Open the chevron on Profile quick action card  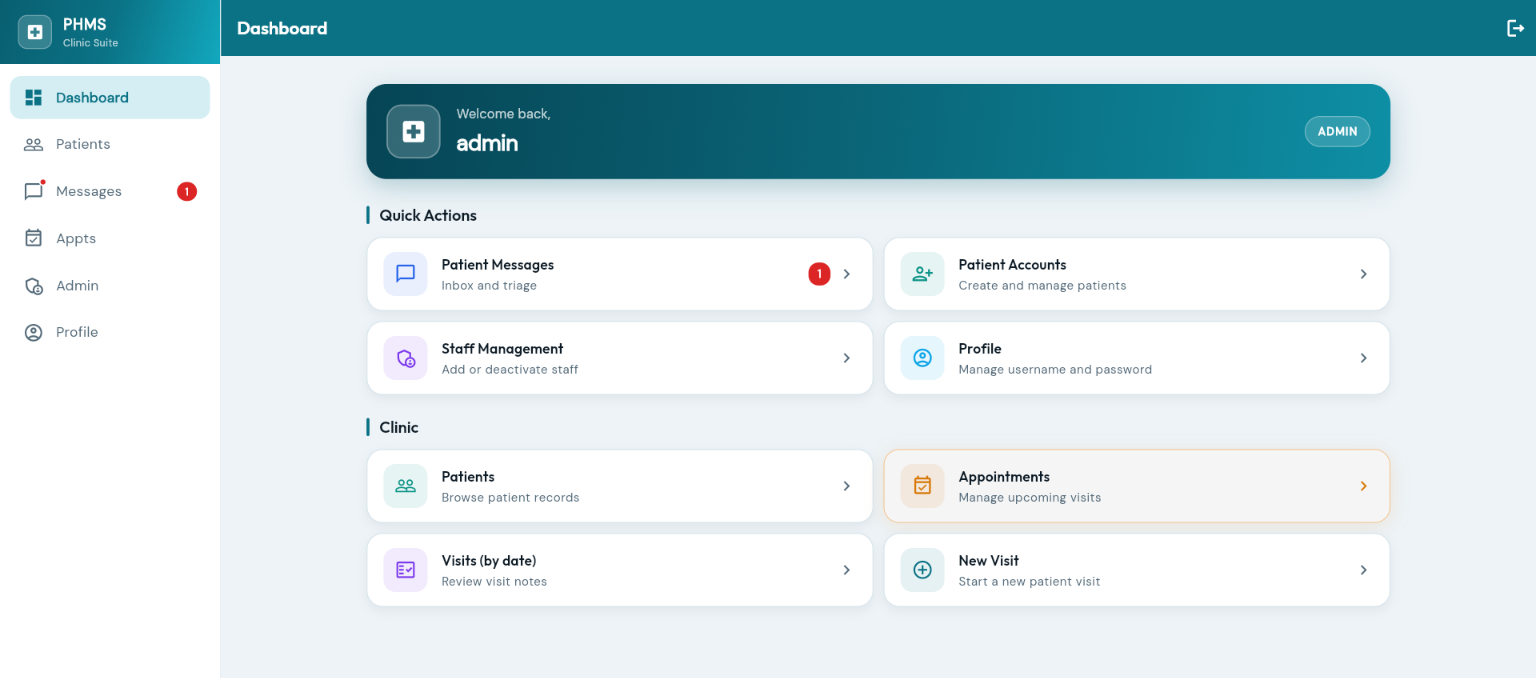(x=1363, y=358)
